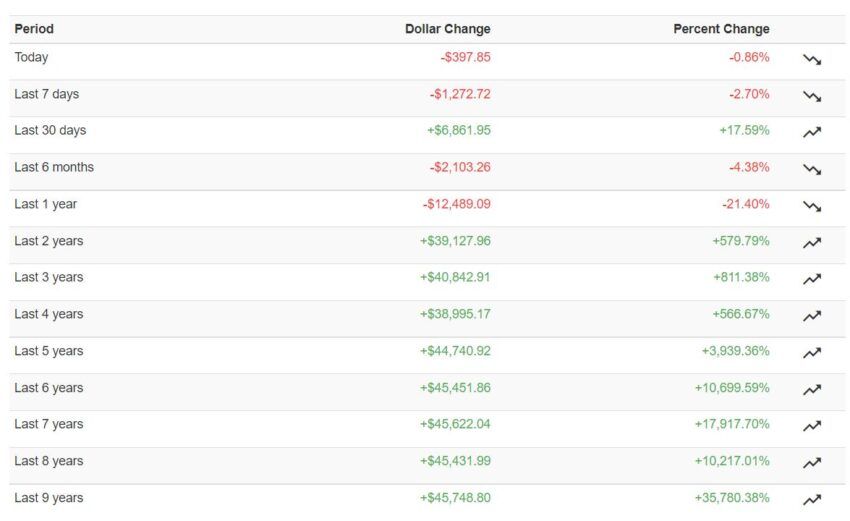This screenshot has height=521, width=850.
Task: Click the downtrend icon in Today row
Action: 812,59
